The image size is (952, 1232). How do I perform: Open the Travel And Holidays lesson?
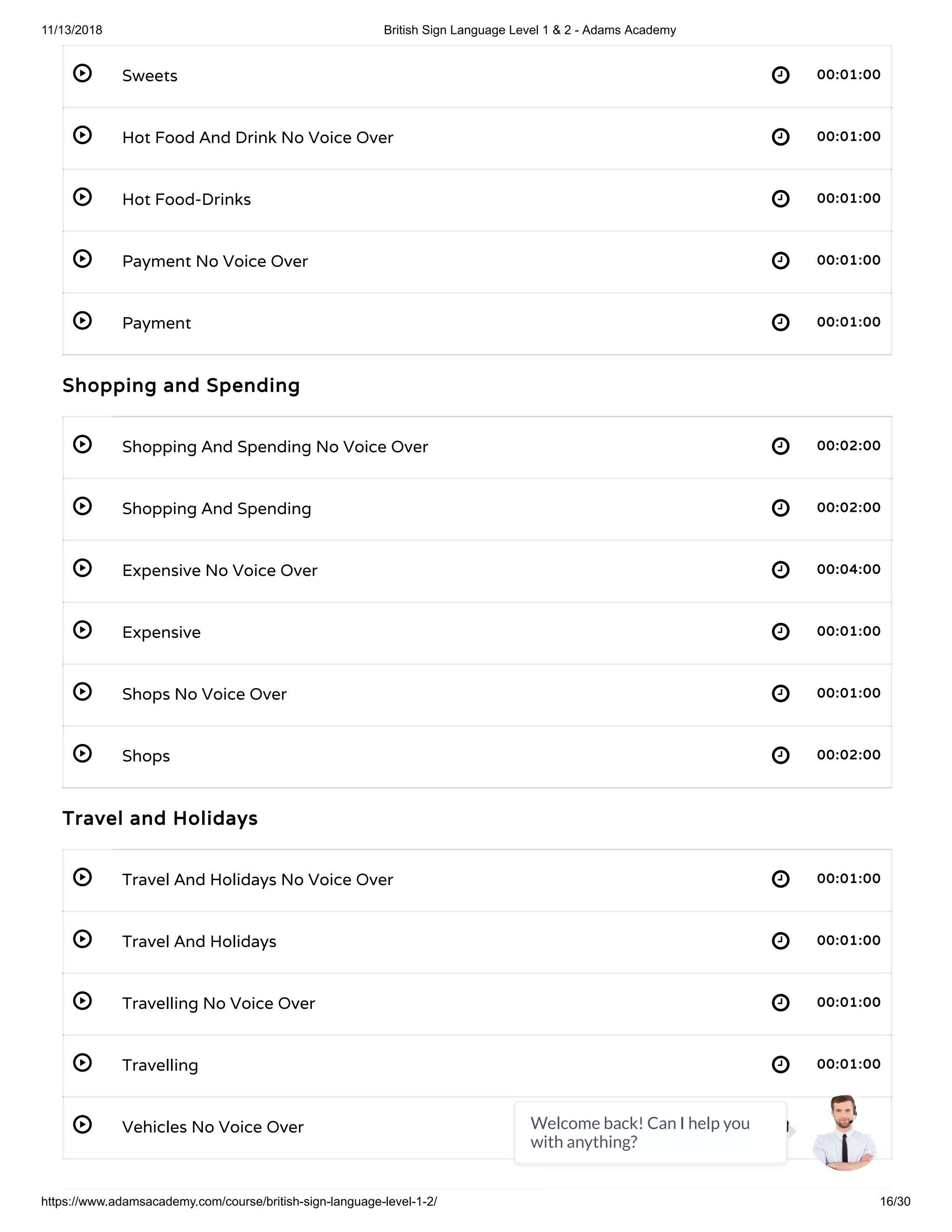[199, 941]
